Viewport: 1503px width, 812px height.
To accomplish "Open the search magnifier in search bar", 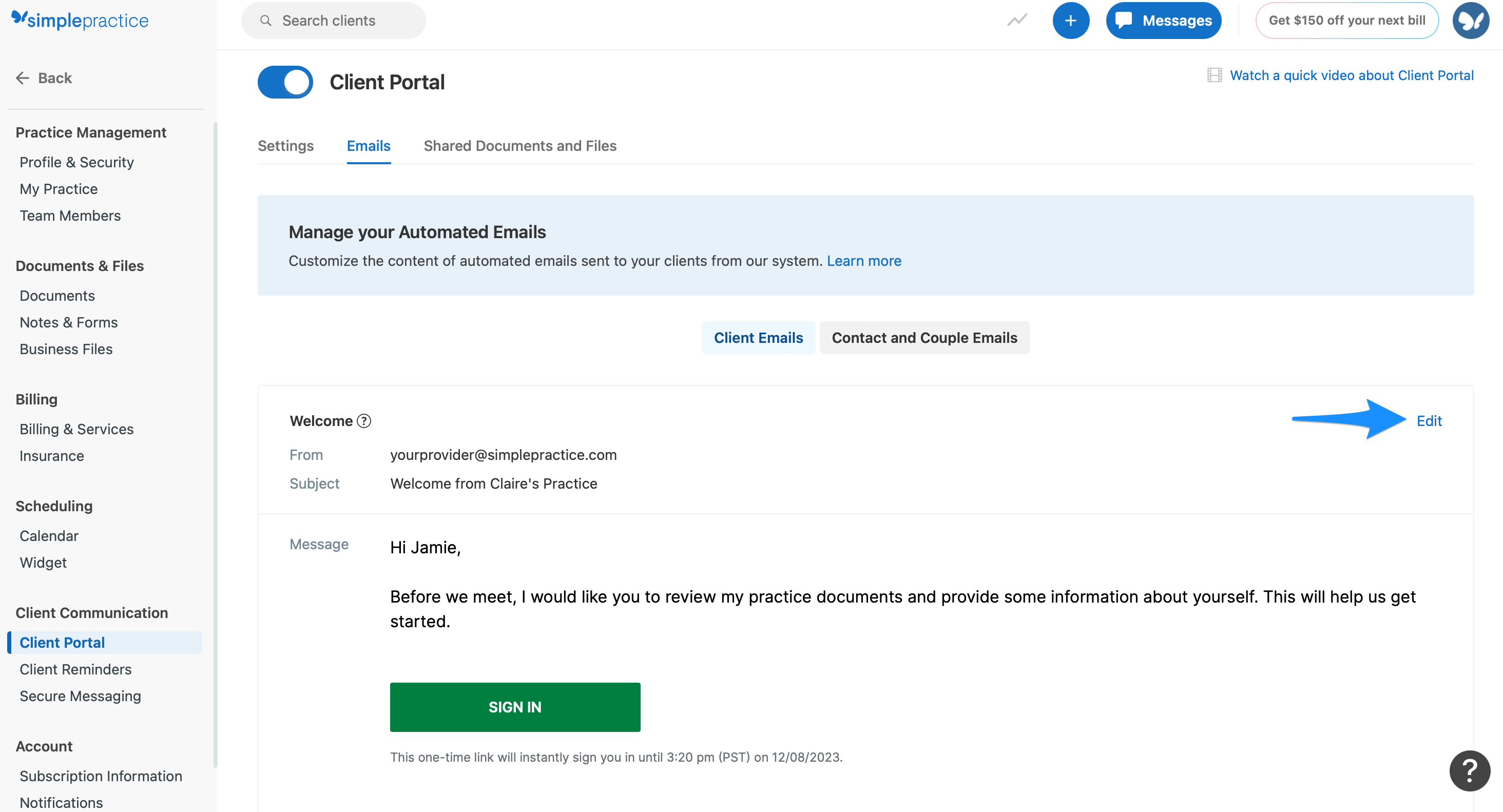I will coord(266,20).
